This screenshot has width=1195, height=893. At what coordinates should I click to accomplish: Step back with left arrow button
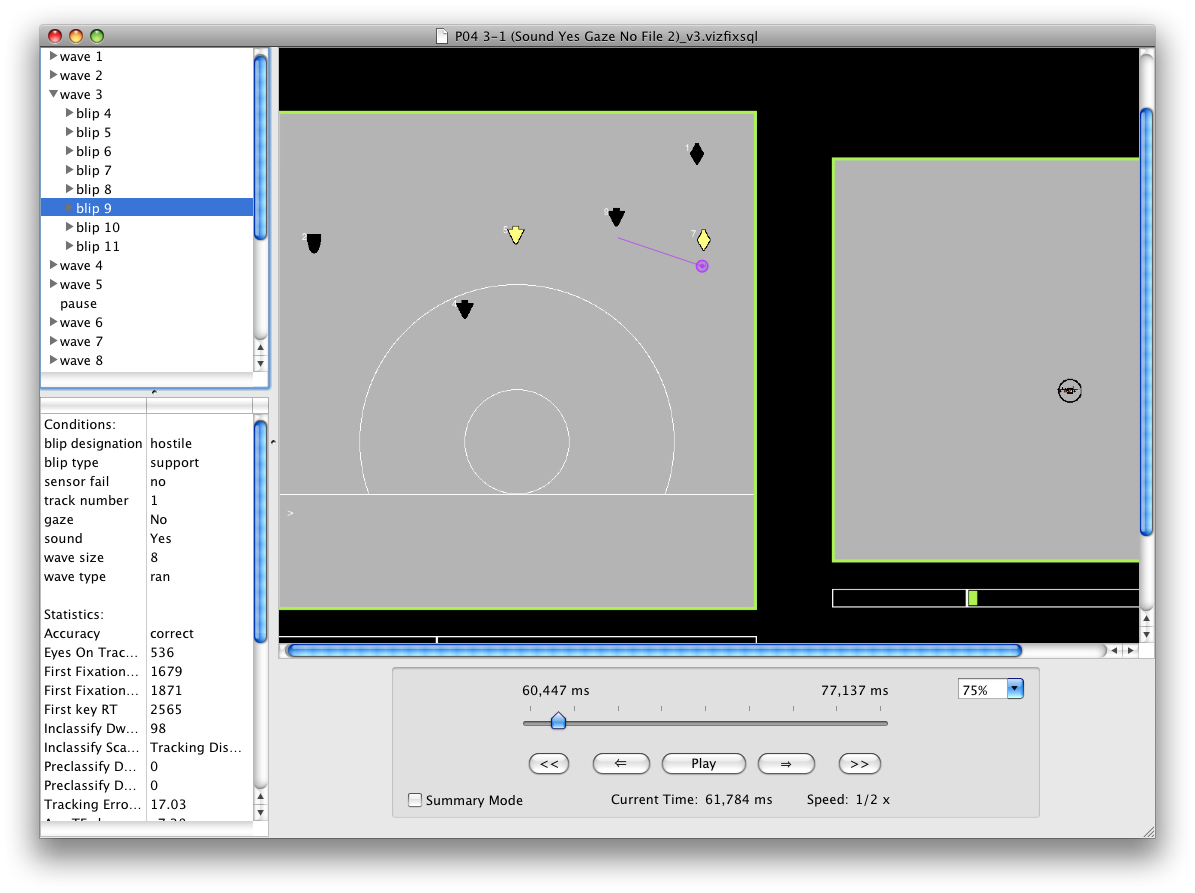pyautogui.click(x=621, y=763)
